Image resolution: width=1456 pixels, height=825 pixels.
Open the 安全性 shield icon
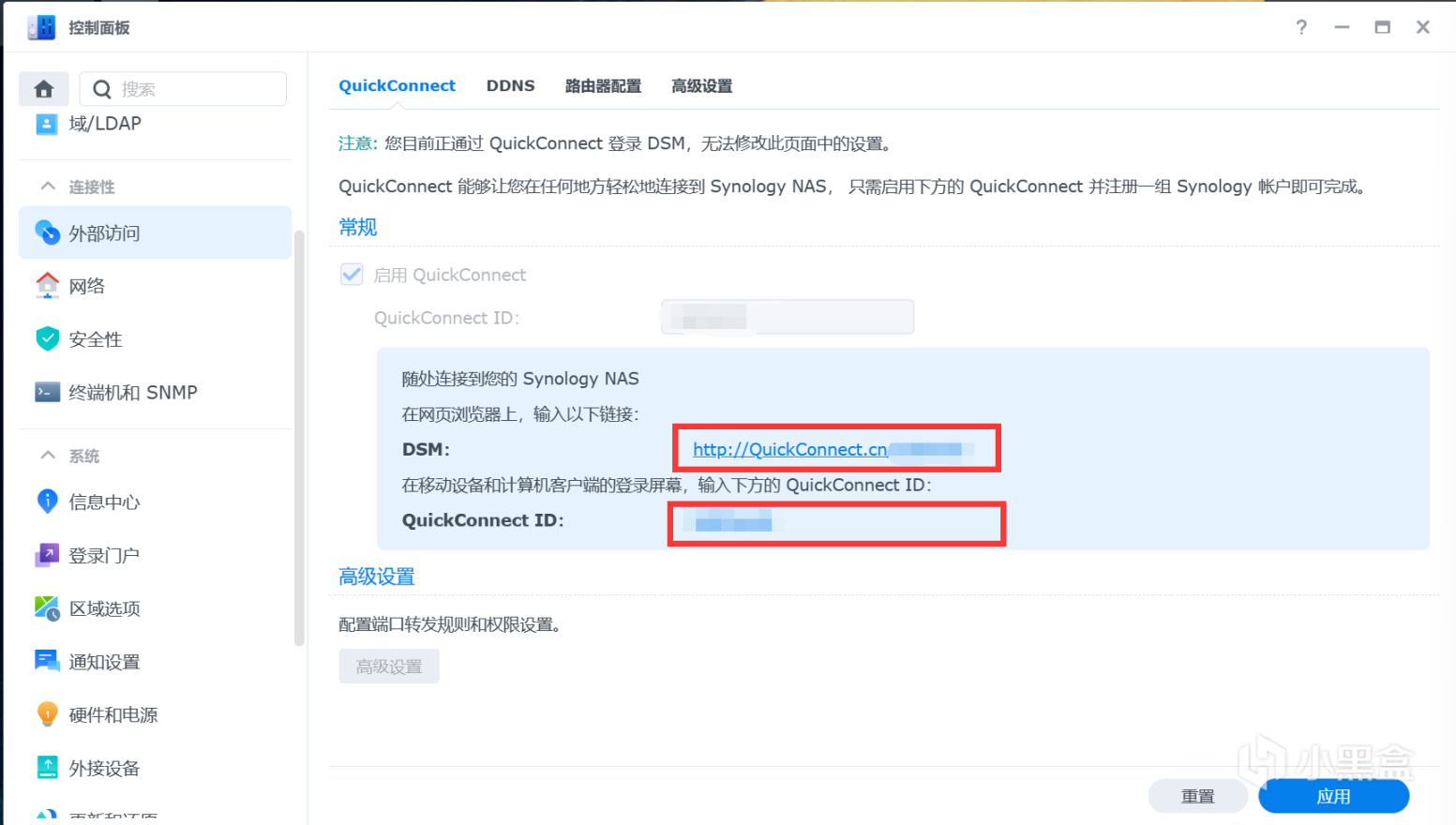tap(47, 338)
